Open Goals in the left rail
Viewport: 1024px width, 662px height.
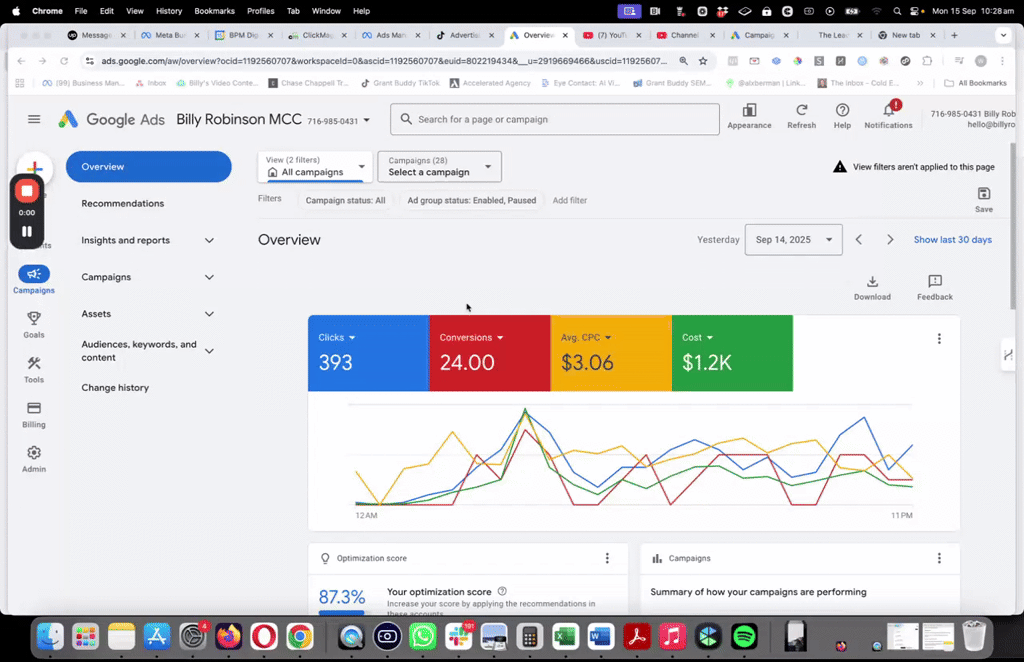34,324
